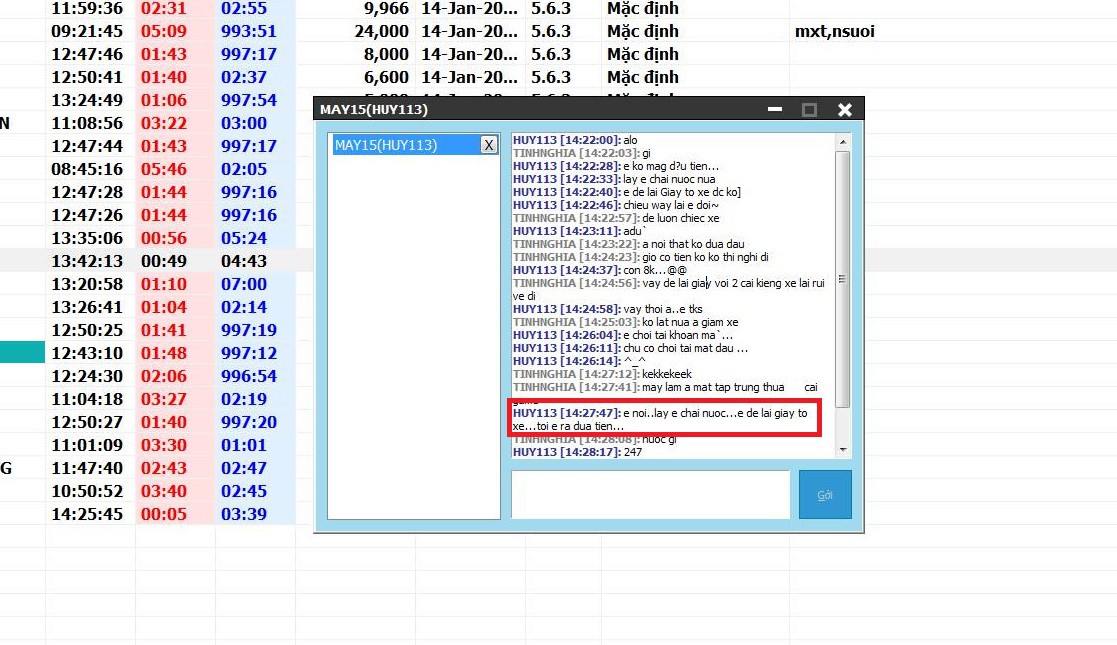Maximize the MAY15(HUY113) chat window
Image resolution: width=1117 pixels, height=645 pixels.
coord(809,109)
